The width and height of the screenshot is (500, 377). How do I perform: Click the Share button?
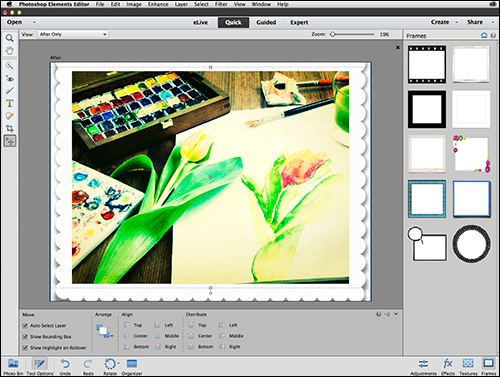coord(475,22)
